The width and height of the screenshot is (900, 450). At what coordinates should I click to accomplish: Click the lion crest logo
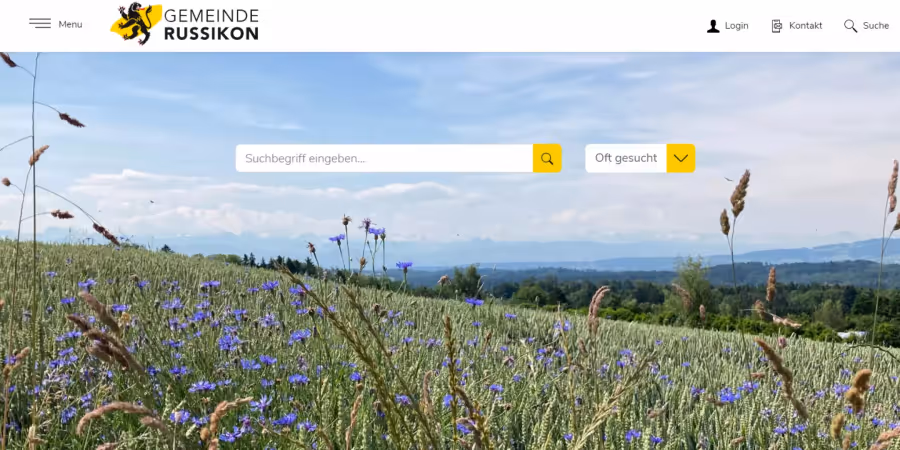135,24
